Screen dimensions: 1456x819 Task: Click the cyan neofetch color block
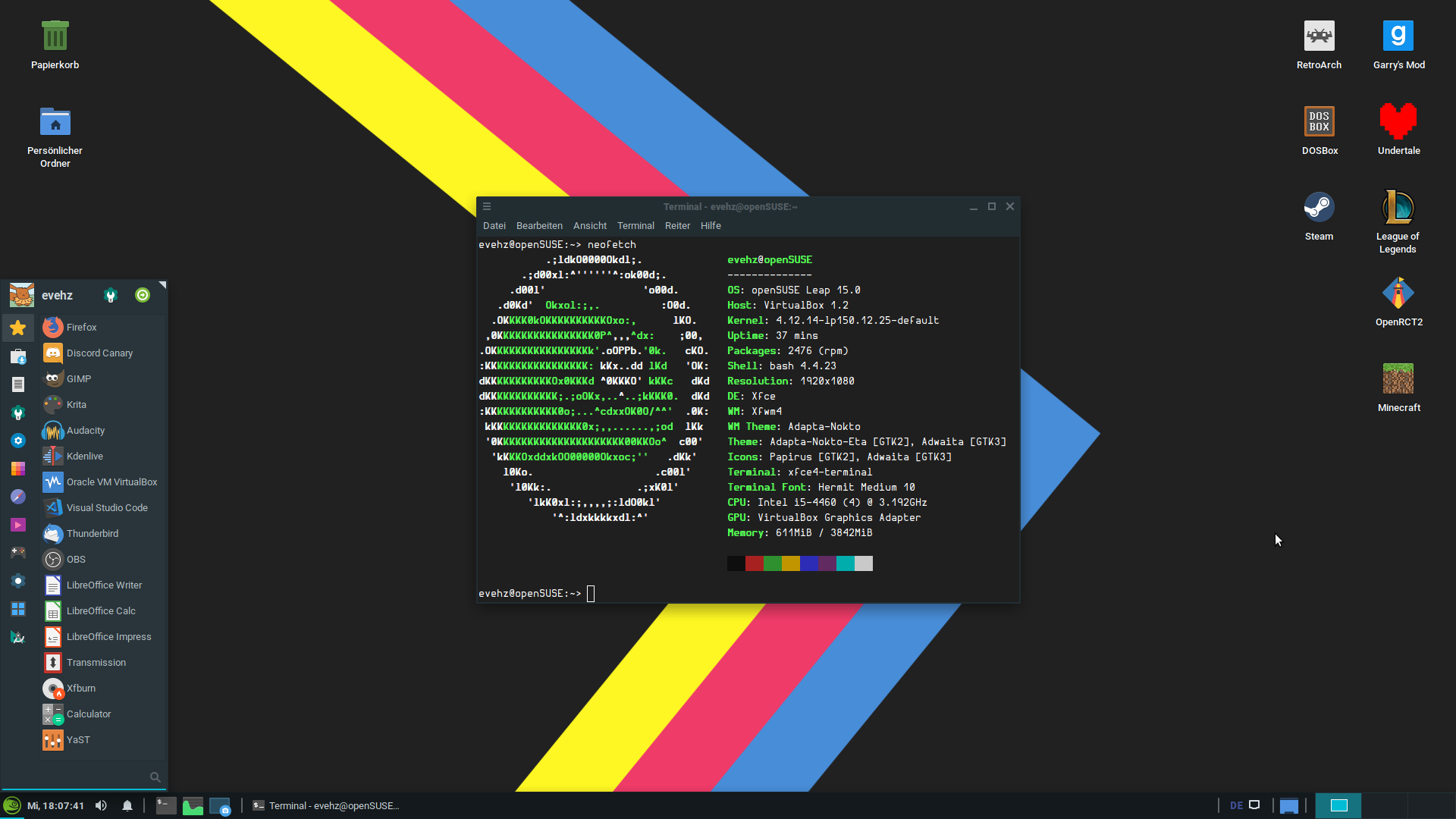click(846, 563)
